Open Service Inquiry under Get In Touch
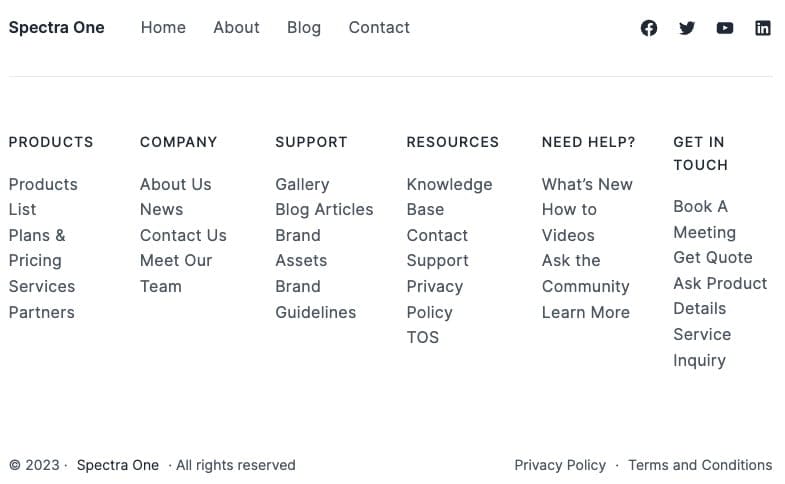The width and height of the screenshot is (785, 484). tap(701, 347)
